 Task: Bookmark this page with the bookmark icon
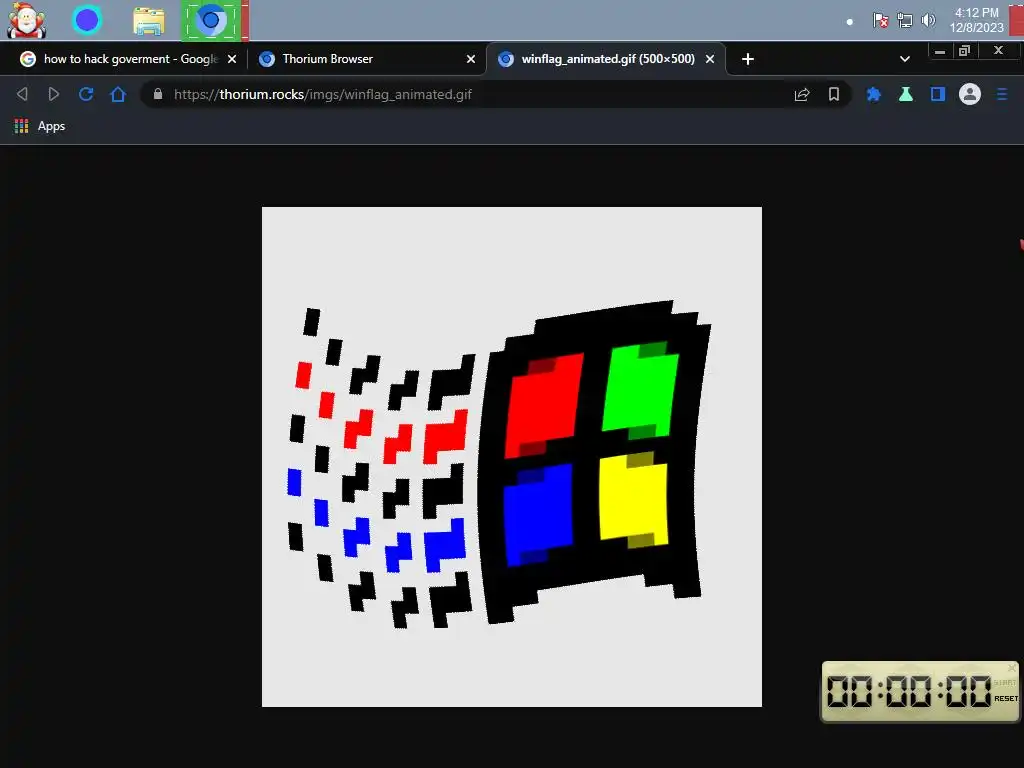coord(834,94)
